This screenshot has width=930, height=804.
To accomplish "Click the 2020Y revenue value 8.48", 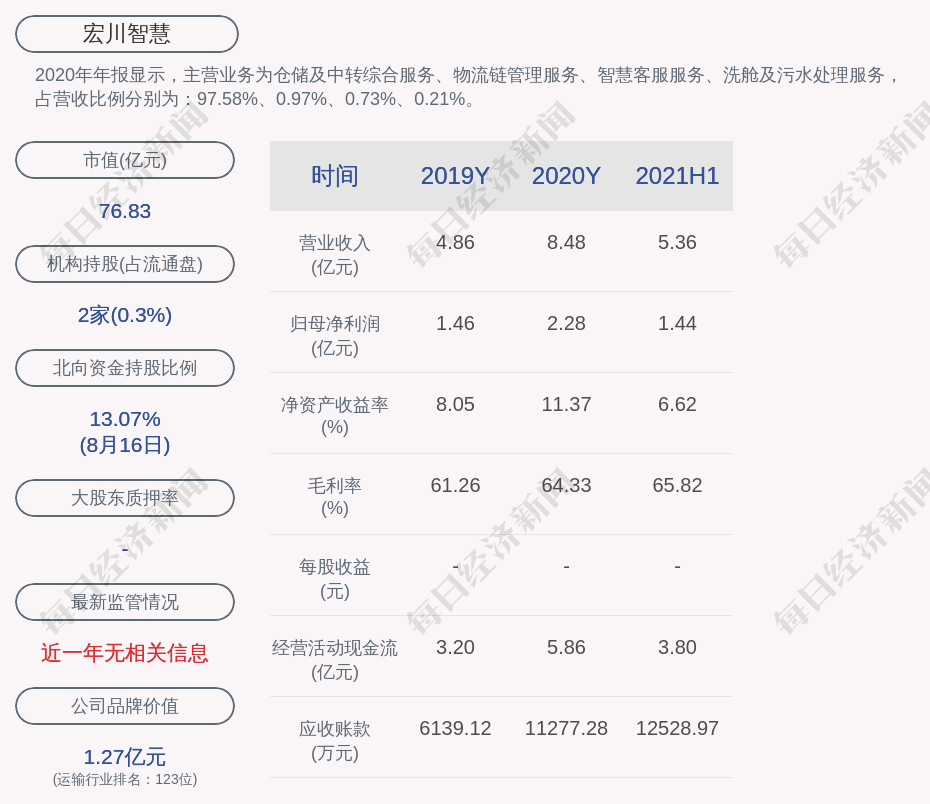I will [x=566, y=243].
